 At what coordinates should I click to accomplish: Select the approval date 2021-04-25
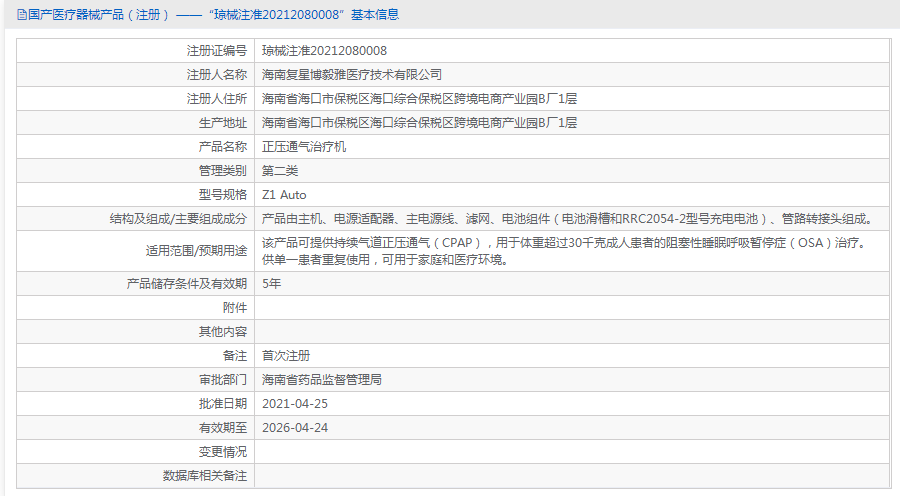(x=295, y=405)
